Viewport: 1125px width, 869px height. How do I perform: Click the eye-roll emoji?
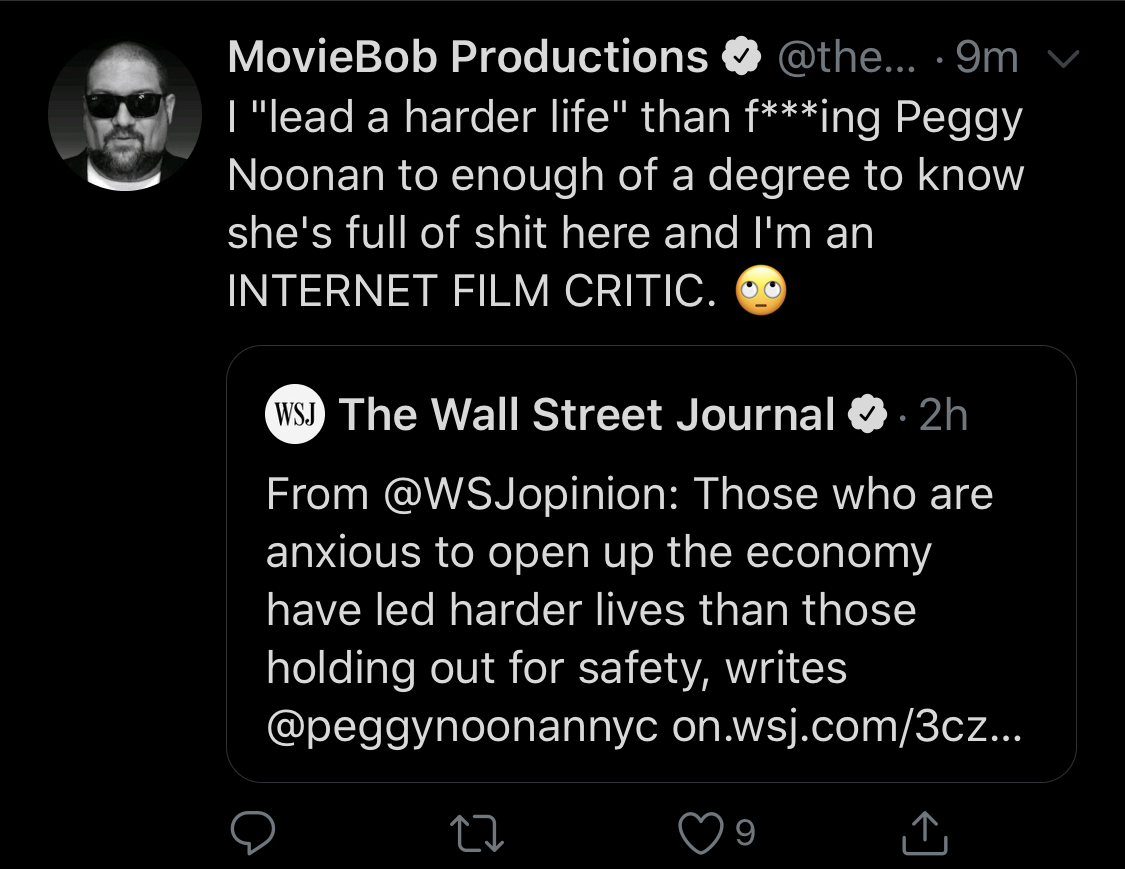tap(761, 290)
